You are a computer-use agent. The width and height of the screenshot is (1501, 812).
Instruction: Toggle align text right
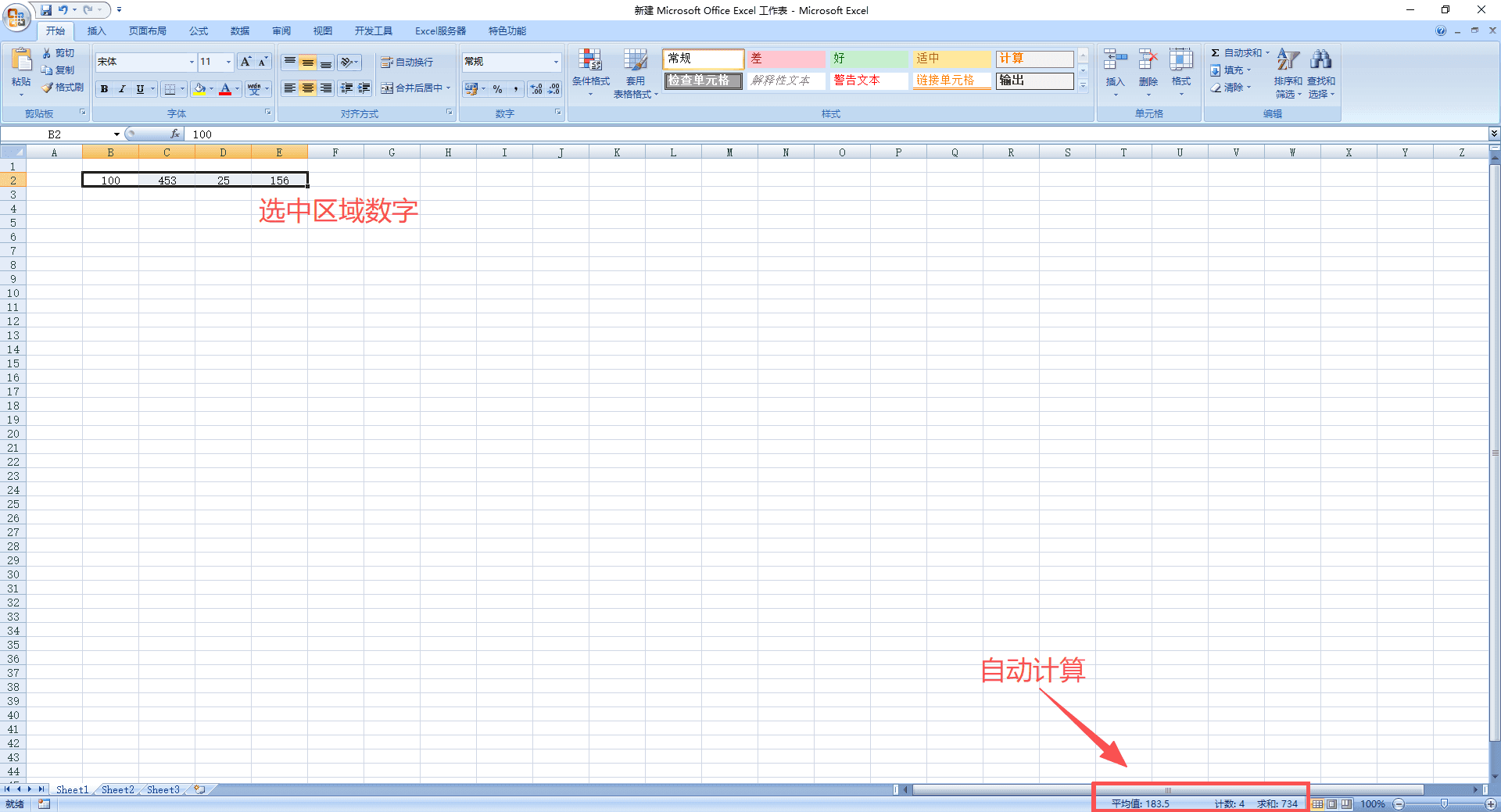pyautogui.click(x=325, y=88)
